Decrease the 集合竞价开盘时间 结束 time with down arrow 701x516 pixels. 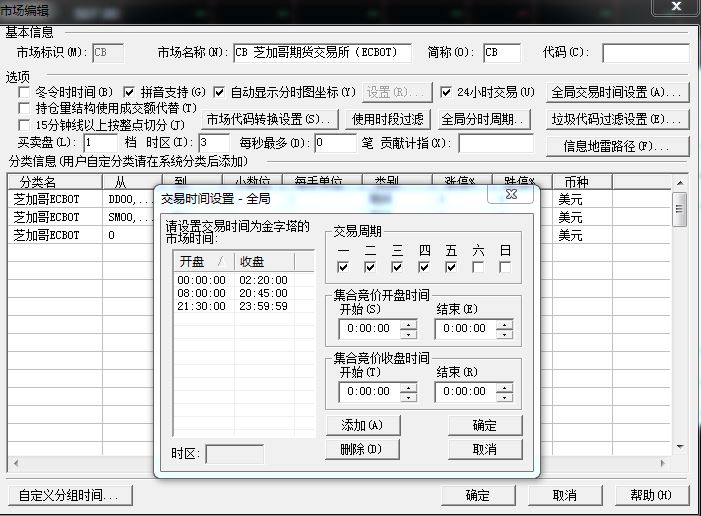pos(504,333)
